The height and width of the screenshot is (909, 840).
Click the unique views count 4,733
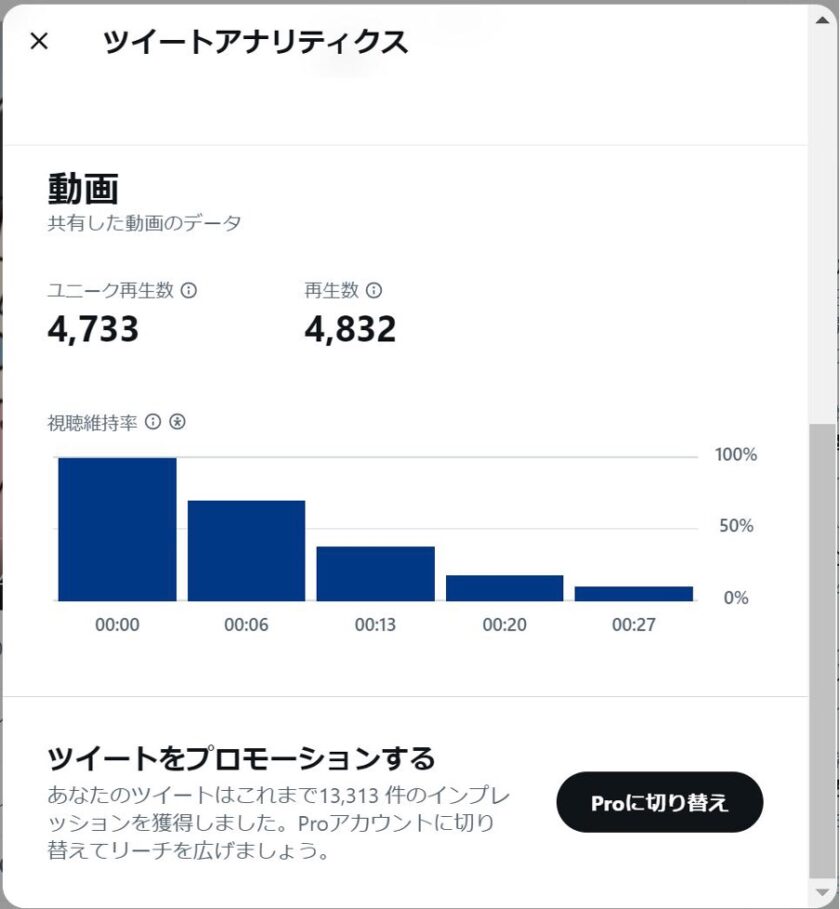(x=93, y=329)
